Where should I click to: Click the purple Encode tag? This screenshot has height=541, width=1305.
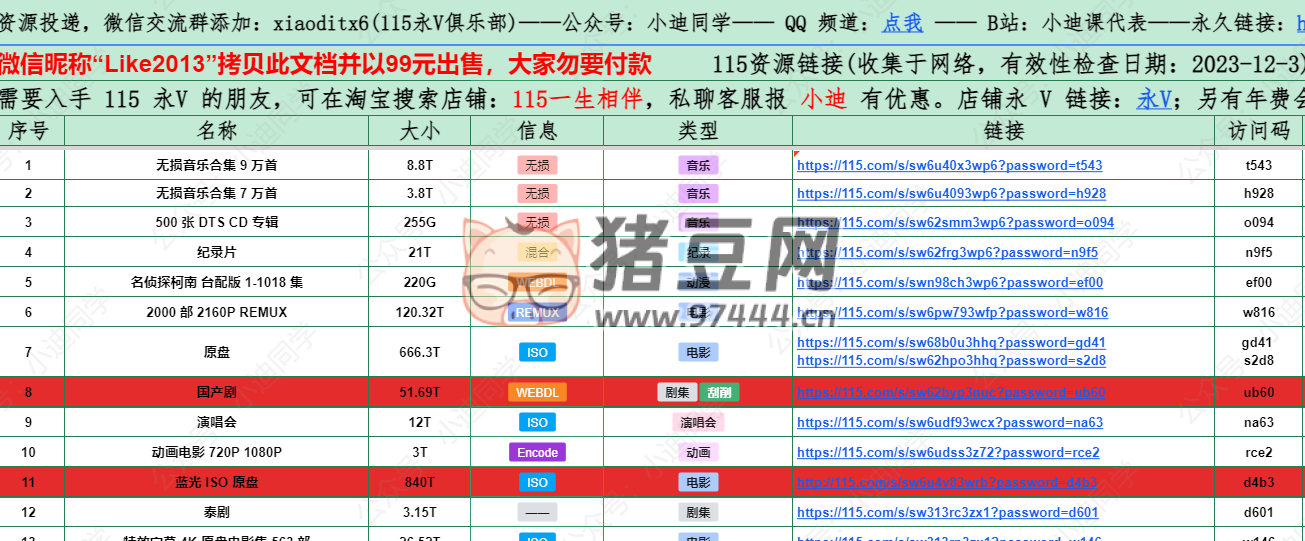pos(537,453)
